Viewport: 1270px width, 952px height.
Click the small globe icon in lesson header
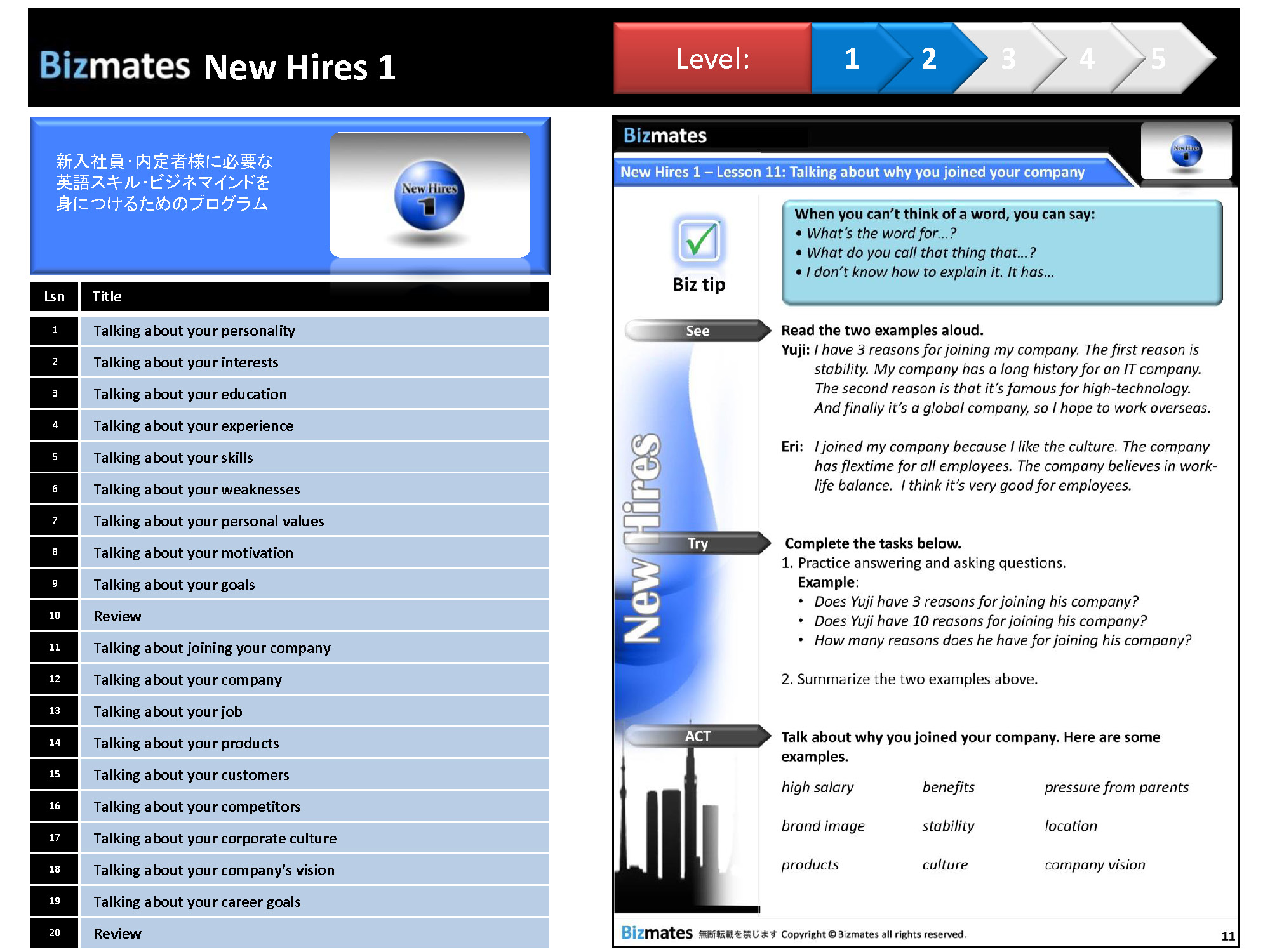click(1186, 151)
